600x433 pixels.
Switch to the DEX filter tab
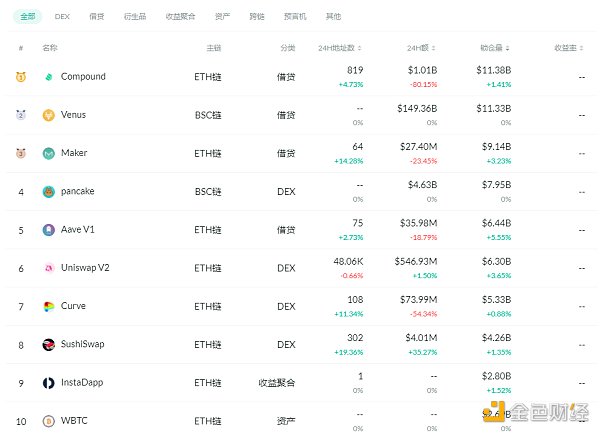point(62,16)
